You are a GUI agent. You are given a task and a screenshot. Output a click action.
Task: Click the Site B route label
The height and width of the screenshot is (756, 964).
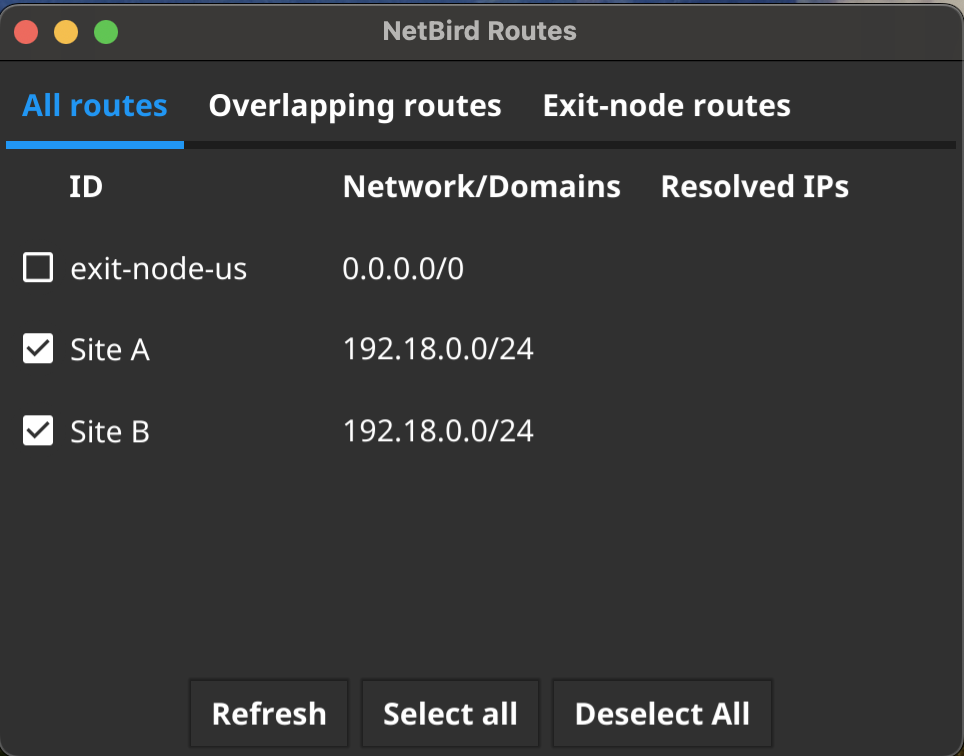[110, 432]
